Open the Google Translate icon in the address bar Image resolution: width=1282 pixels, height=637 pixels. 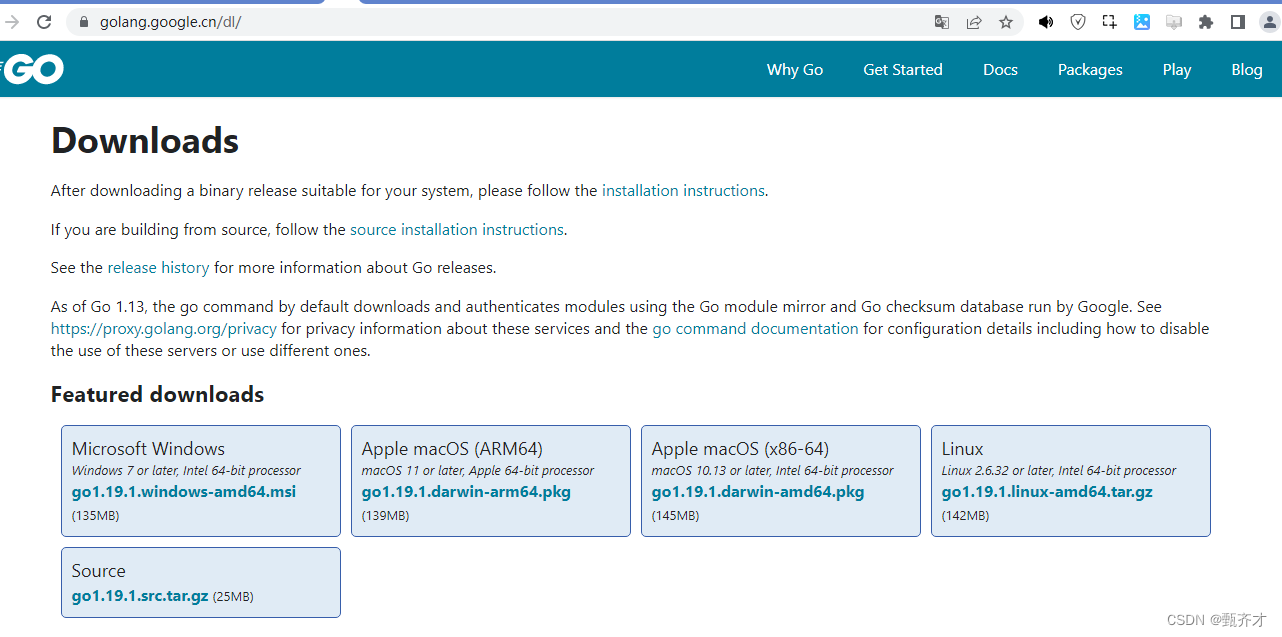[x=942, y=22]
